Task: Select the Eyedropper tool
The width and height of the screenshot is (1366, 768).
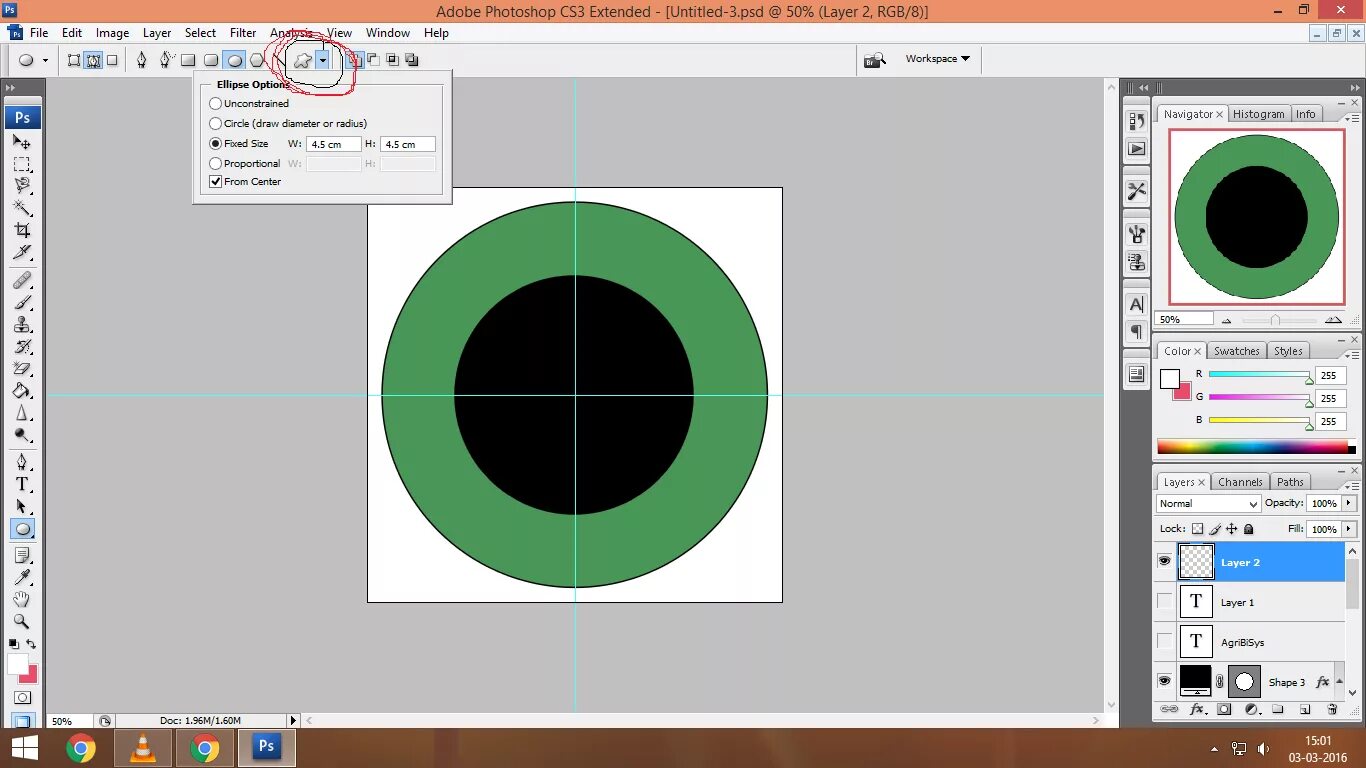Action: 22,577
